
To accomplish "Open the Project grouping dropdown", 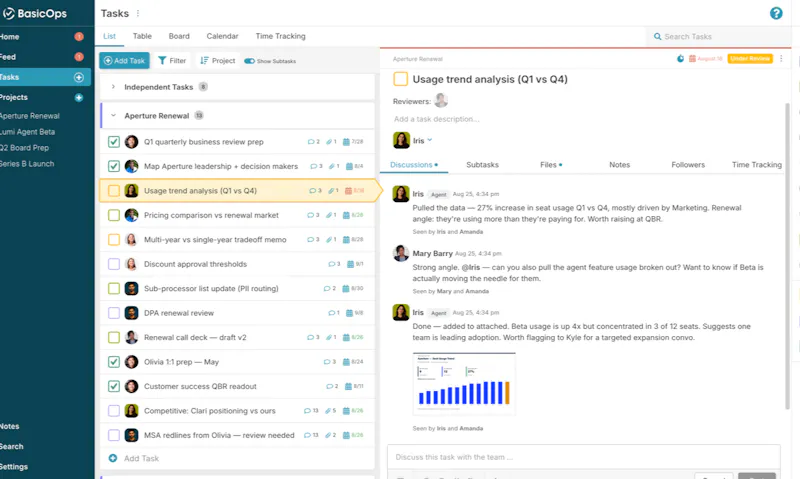I will point(218,61).
